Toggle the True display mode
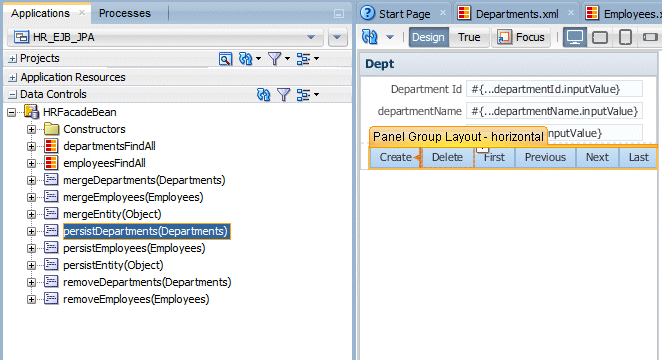 [x=469, y=37]
